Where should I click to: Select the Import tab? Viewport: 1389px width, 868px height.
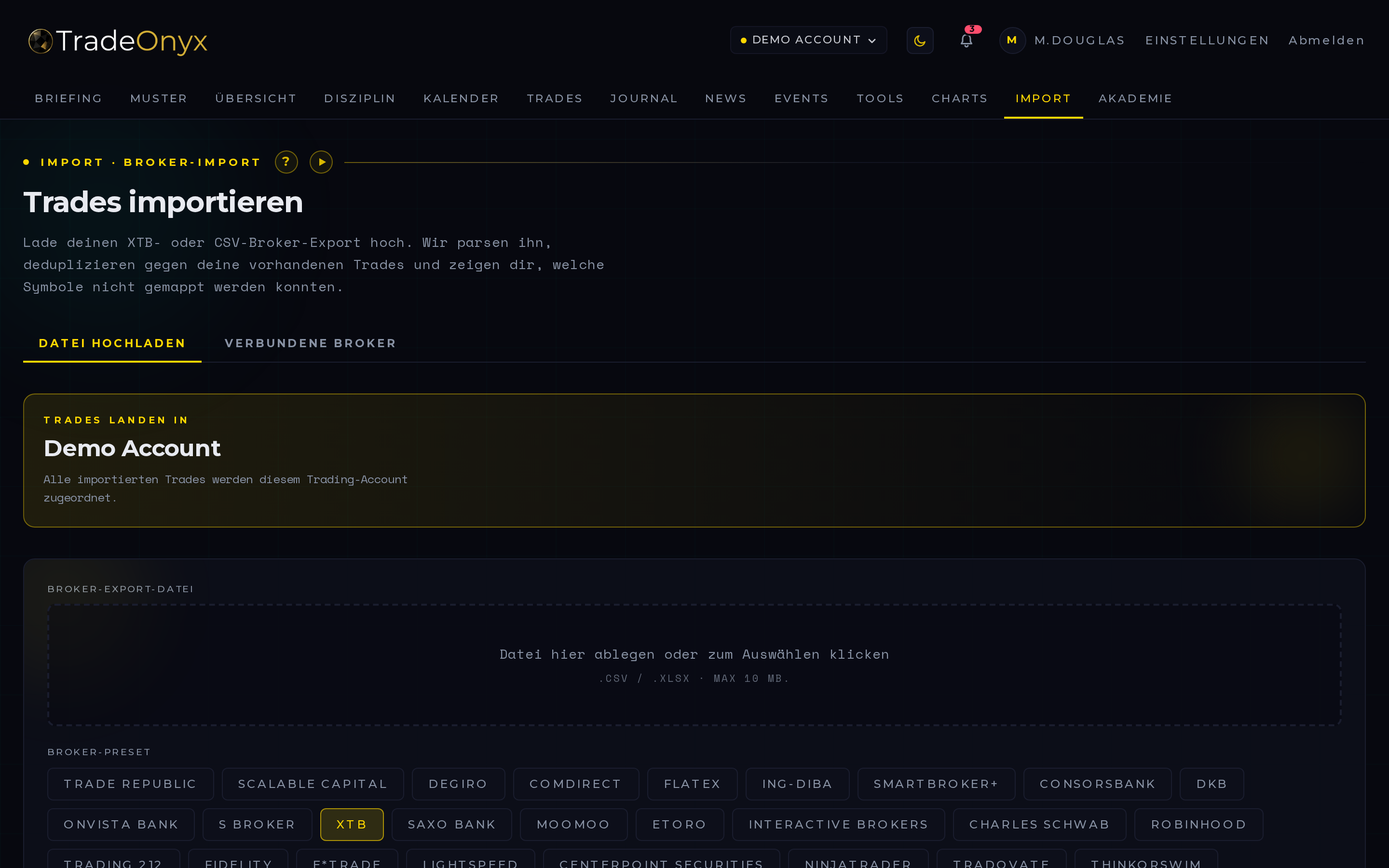pyautogui.click(x=1044, y=98)
